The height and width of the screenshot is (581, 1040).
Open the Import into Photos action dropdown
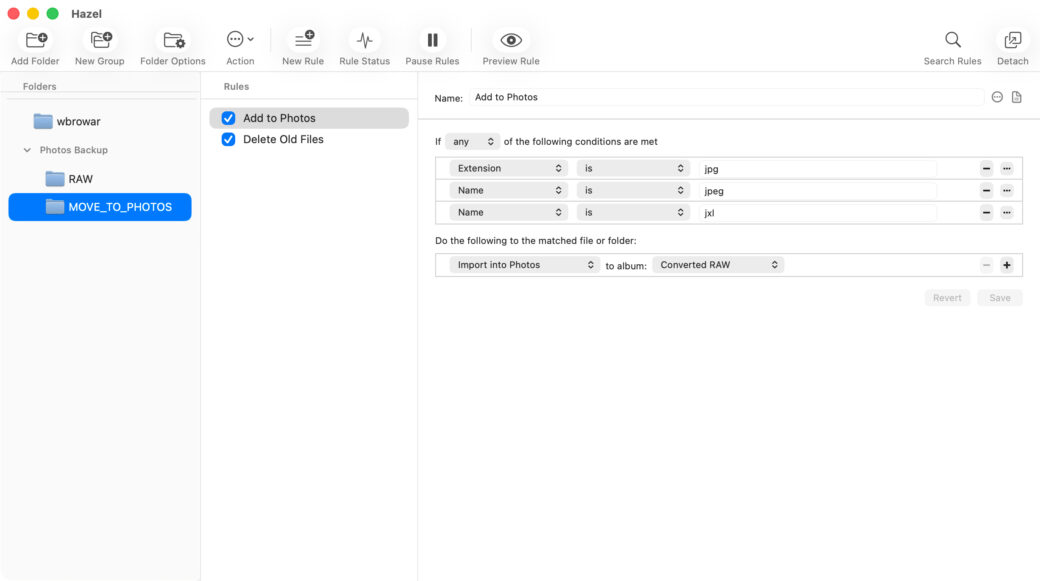[x=524, y=265]
